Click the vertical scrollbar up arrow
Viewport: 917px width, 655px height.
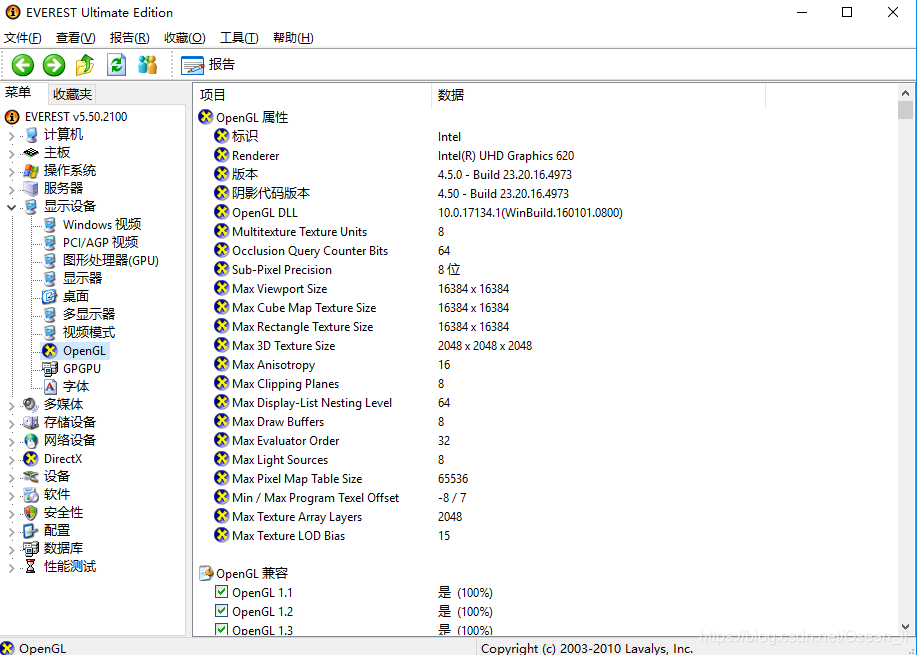(x=905, y=92)
